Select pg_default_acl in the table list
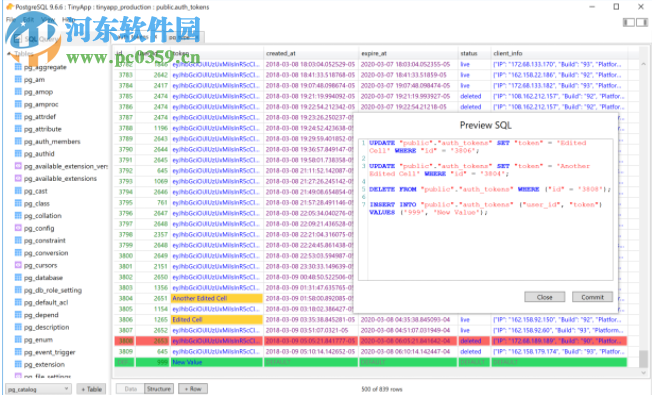 click(46, 302)
